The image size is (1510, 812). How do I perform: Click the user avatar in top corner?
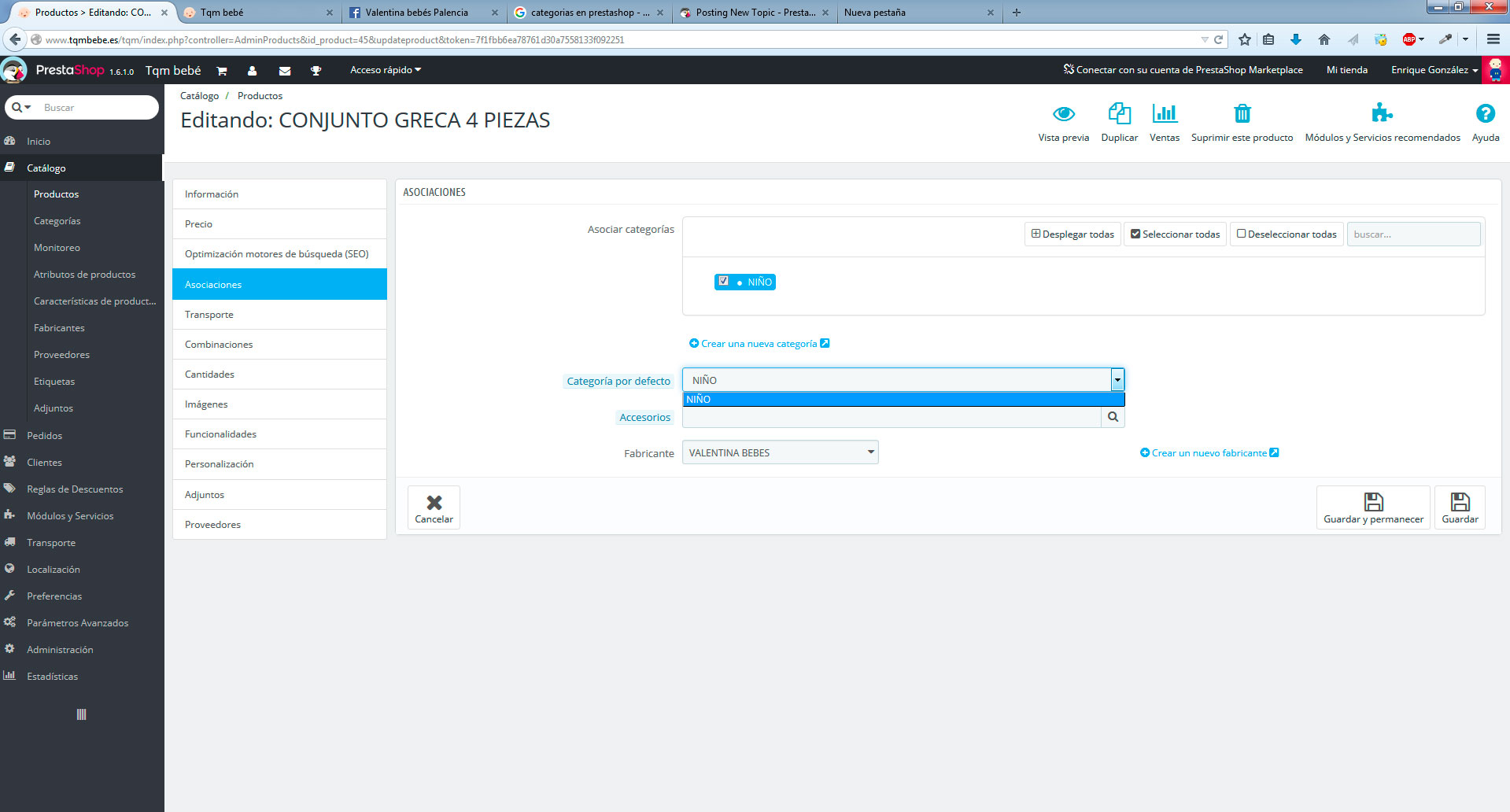click(1495, 70)
